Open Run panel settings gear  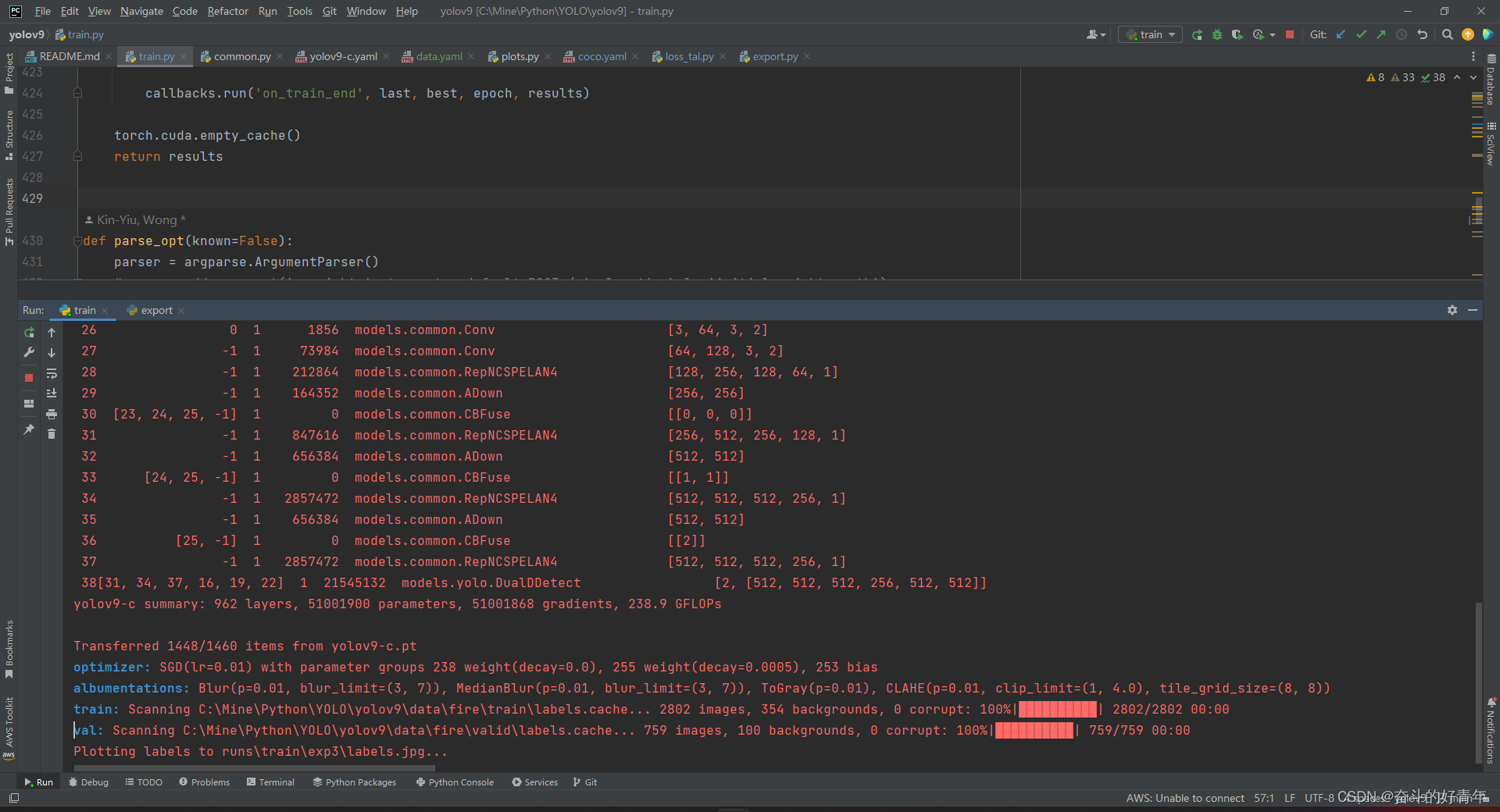click(x=1452, y=310)
